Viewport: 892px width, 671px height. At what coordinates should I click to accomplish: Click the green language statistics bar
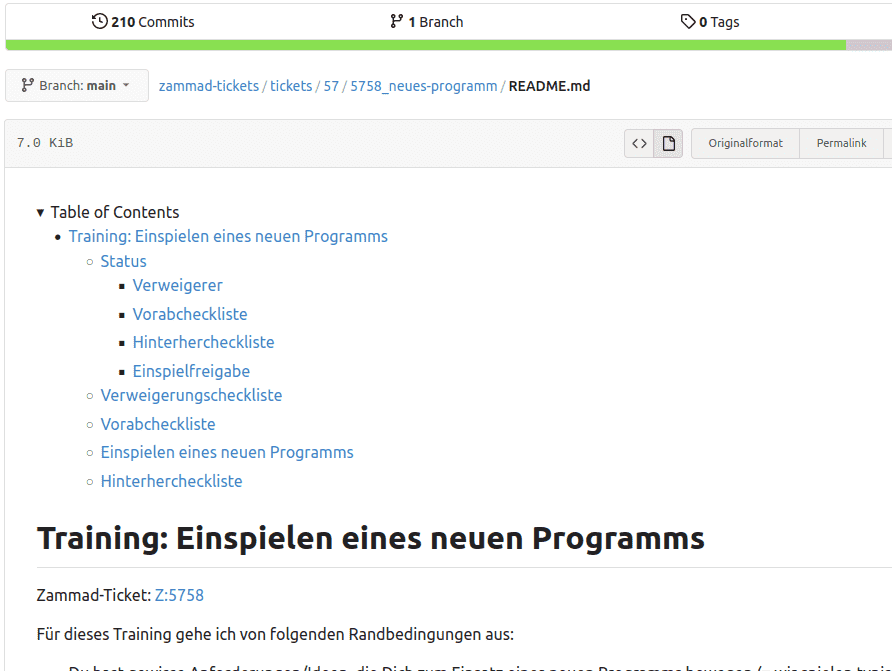(420, 44)
